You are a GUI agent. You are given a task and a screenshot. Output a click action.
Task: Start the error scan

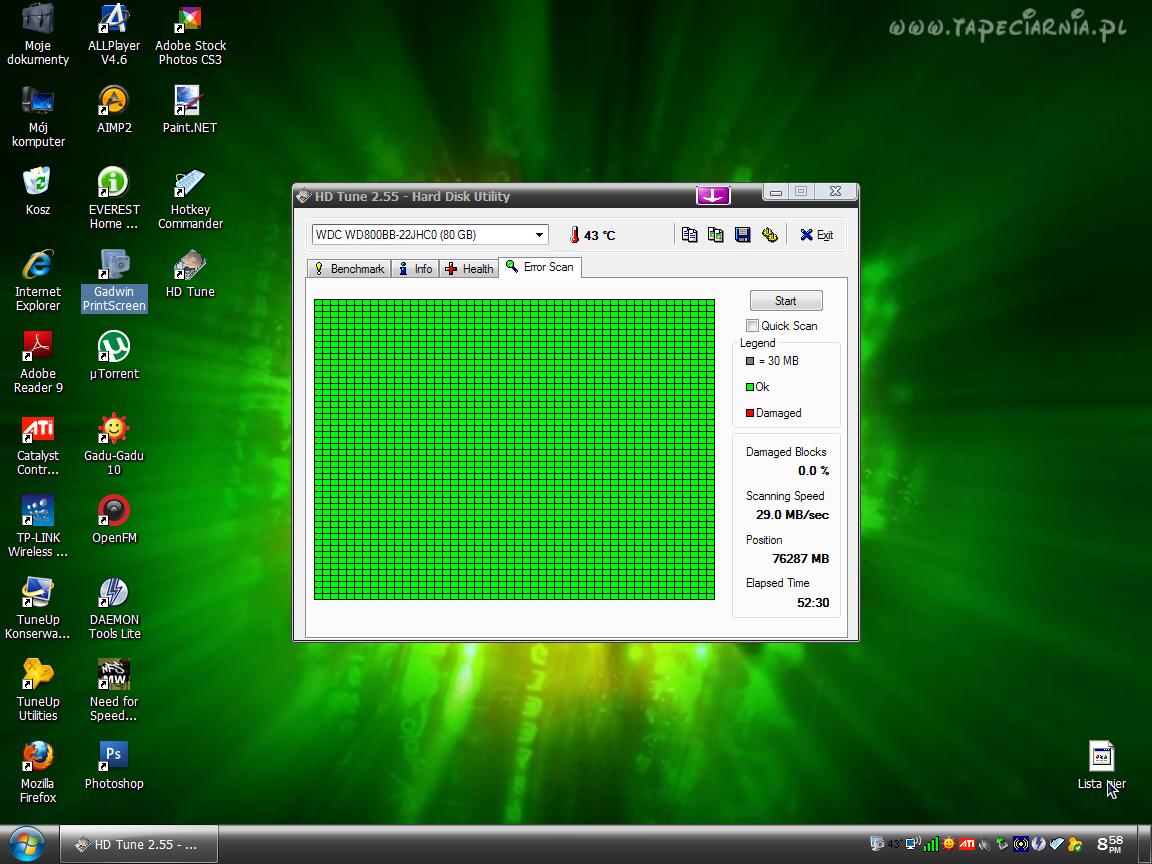[x=785, y=300]
